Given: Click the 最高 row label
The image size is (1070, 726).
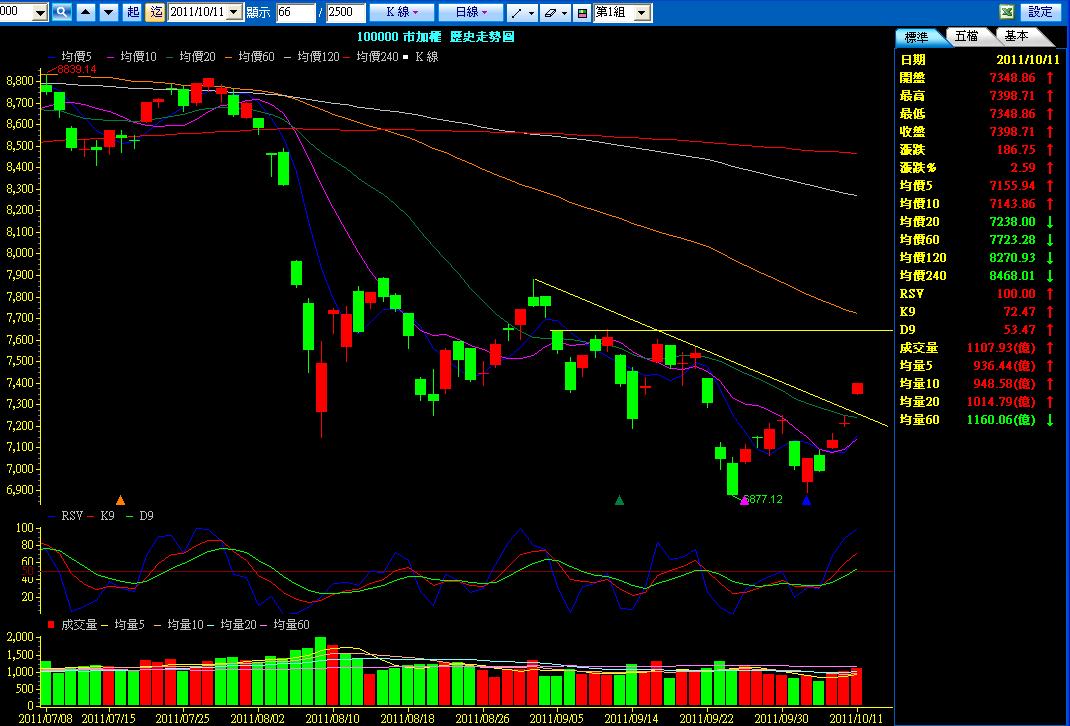Looking at the screenshot, I should click(x=912, y=96).
